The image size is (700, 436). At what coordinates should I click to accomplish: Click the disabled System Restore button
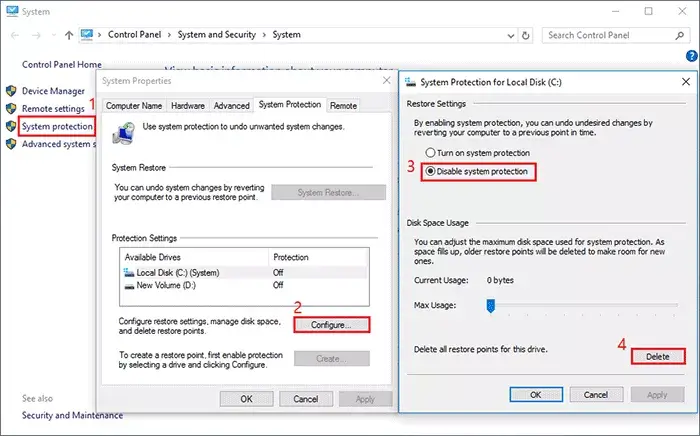[329, 192]
